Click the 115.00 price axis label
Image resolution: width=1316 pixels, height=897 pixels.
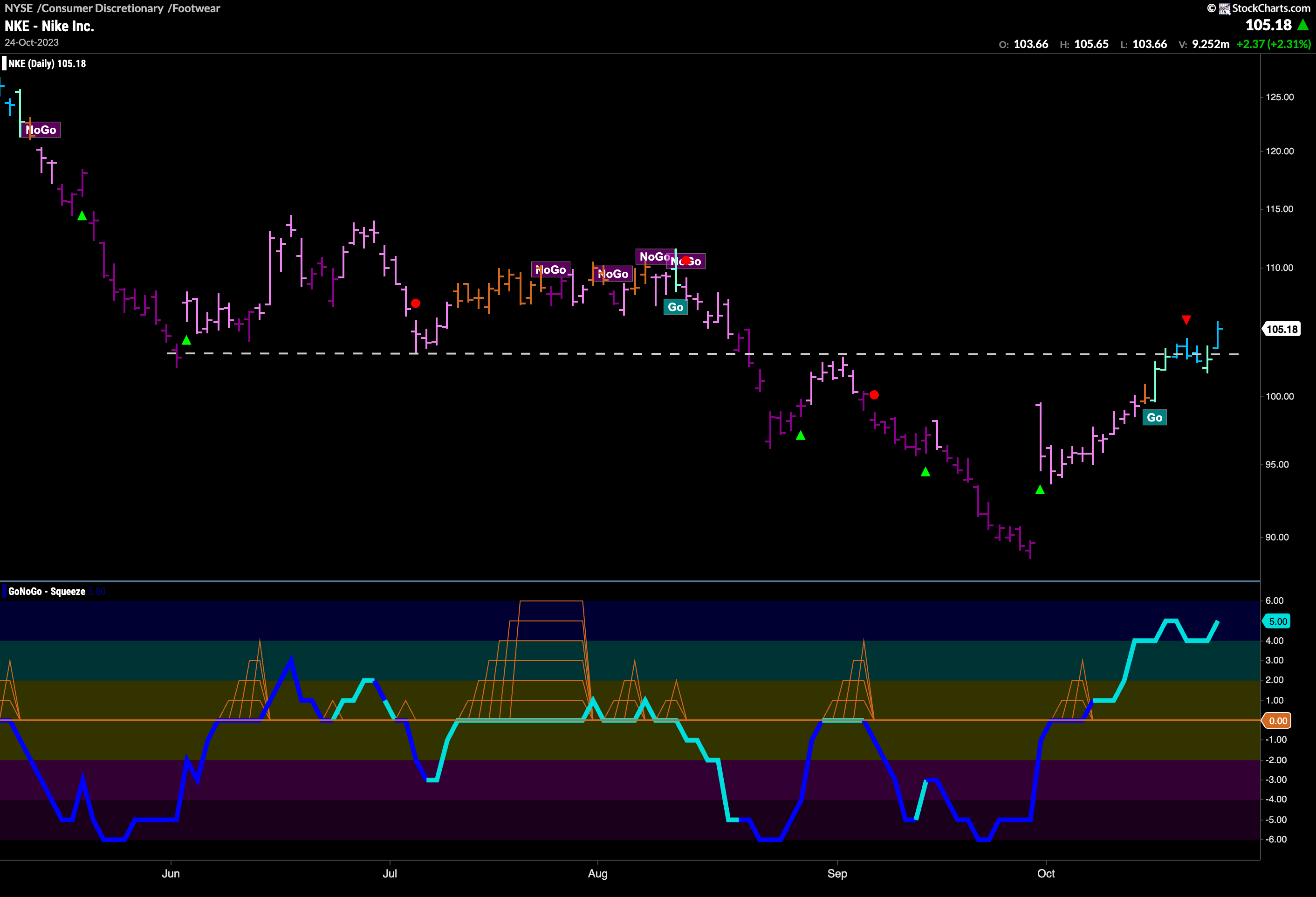[1280, 209]
